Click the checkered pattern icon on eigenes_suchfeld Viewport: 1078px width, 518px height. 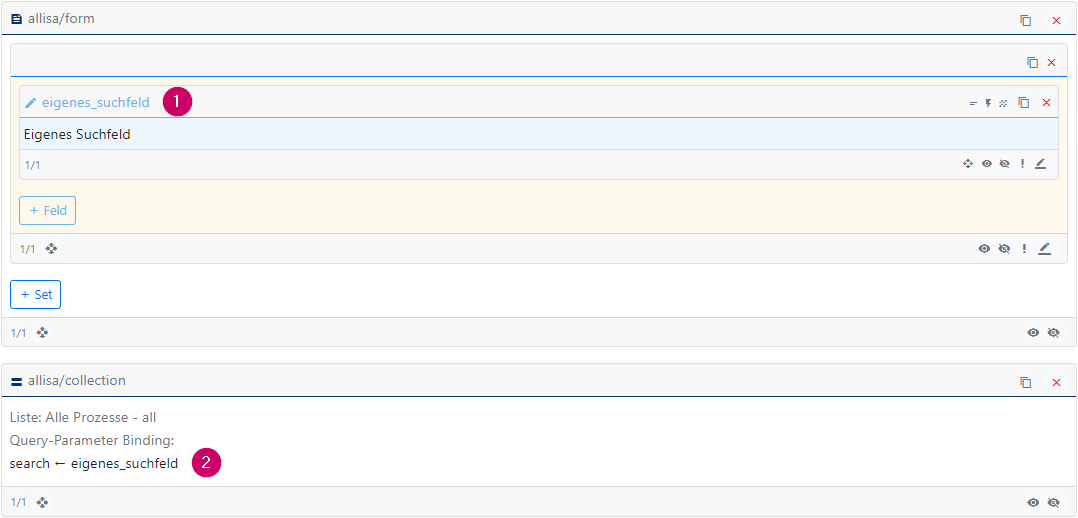[1003, 103]
